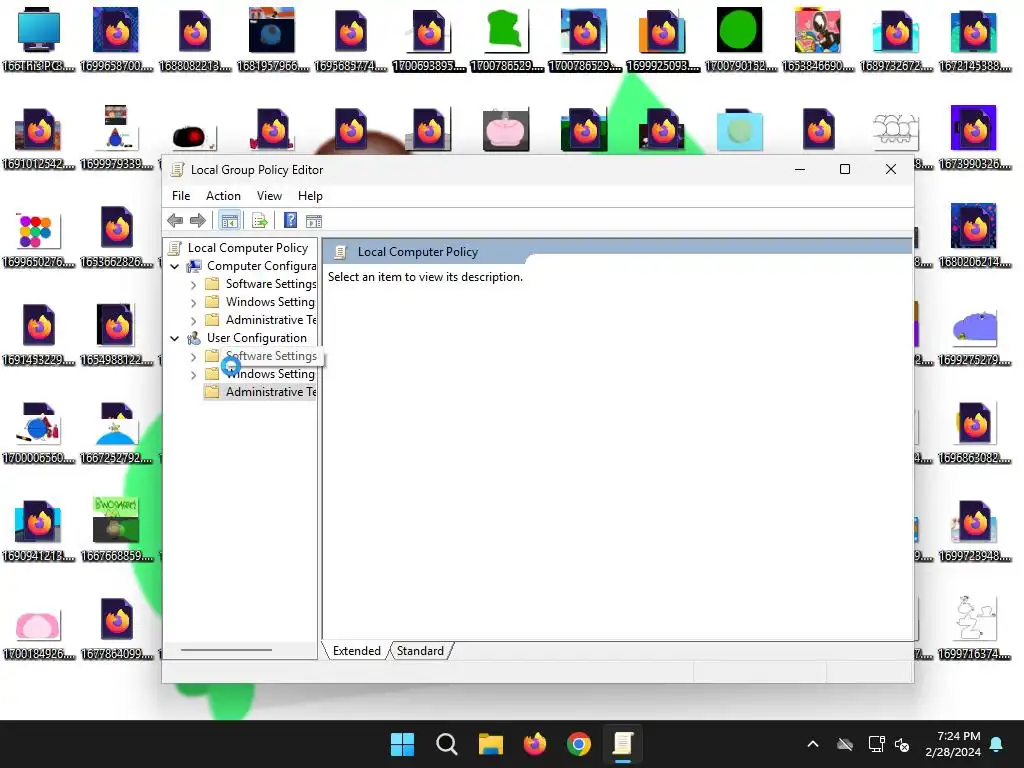Image resolution: width=1024 pixels, height=768 pixels.
Task: Toggle the Show/Hide Action Pane toolbar icon
Action: (314, 221)
